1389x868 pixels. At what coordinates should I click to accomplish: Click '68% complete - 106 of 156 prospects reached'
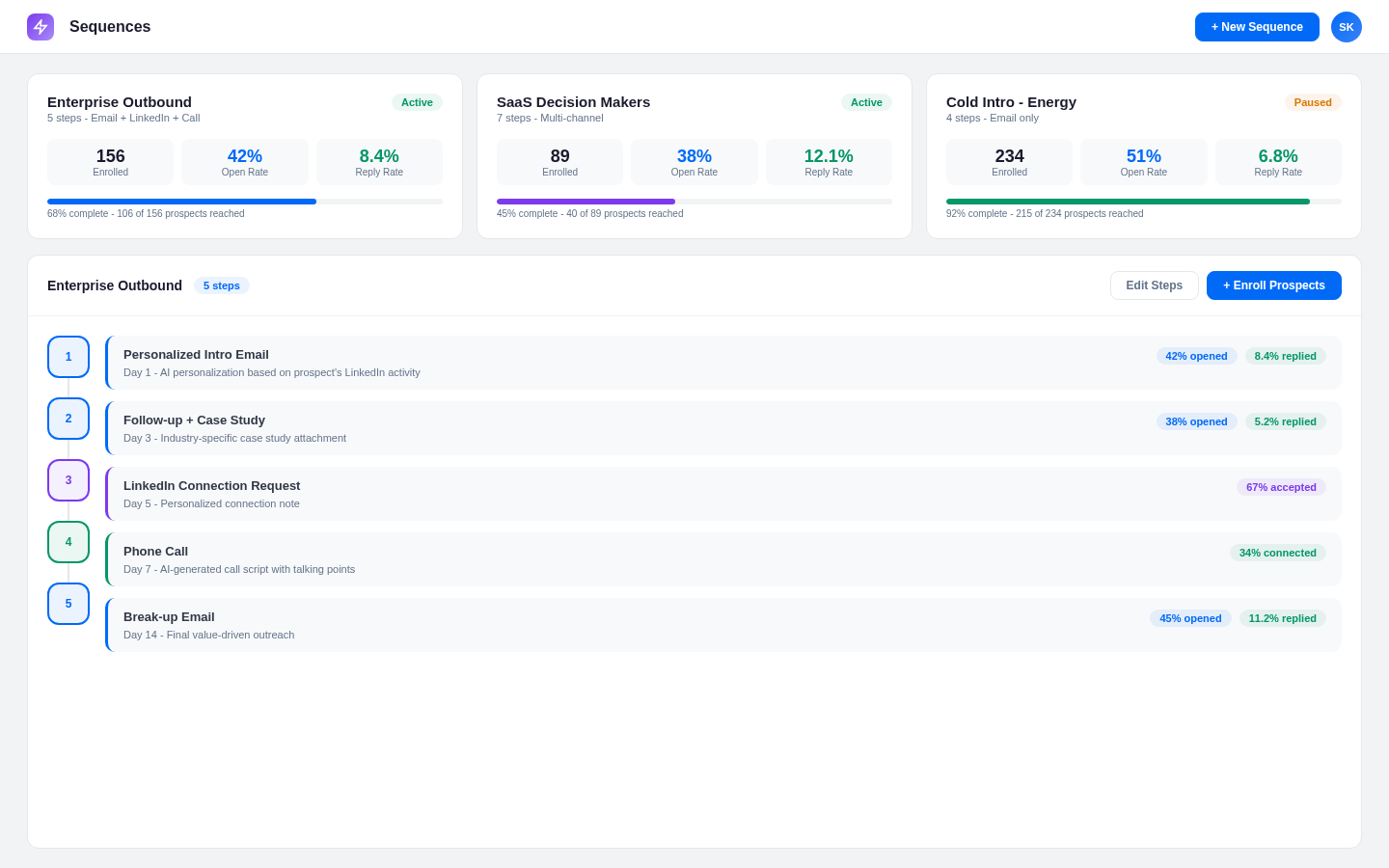click(146, 214)
